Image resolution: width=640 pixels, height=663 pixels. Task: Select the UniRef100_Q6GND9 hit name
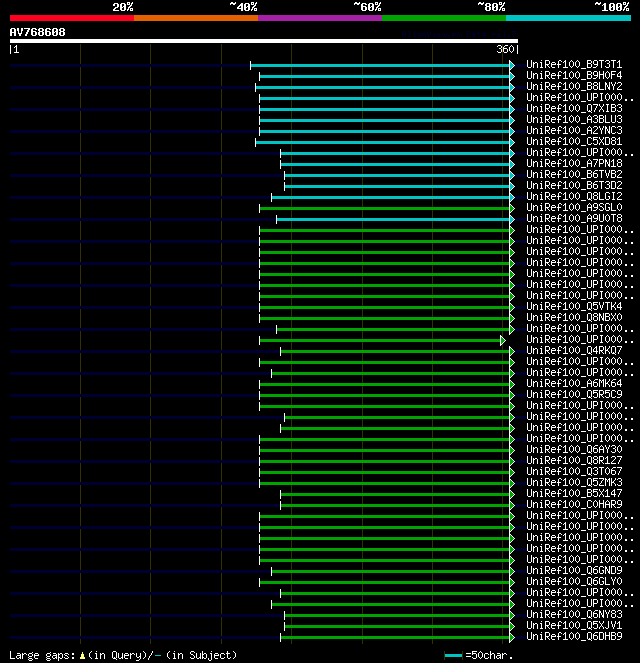click(574, 570)
